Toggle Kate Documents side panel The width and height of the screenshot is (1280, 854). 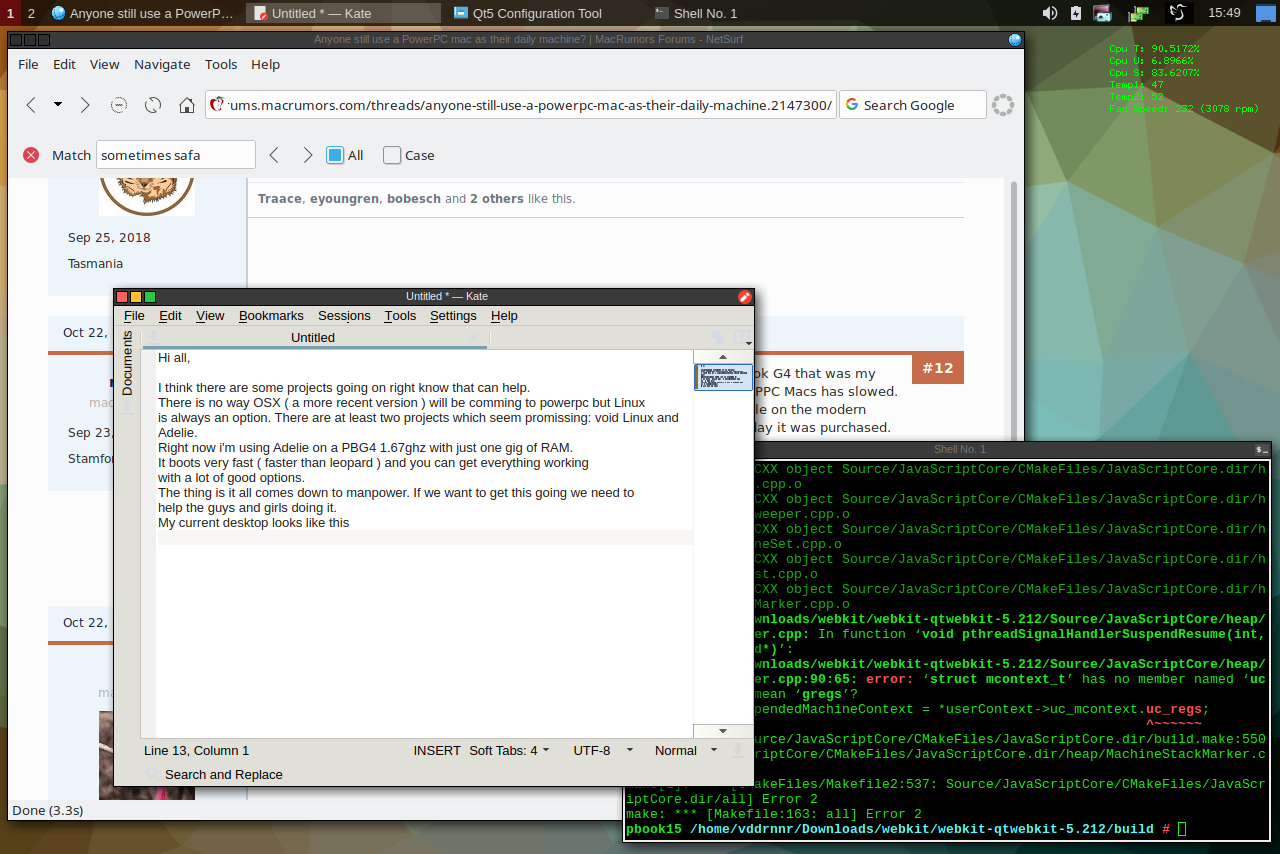pos(127,363)
